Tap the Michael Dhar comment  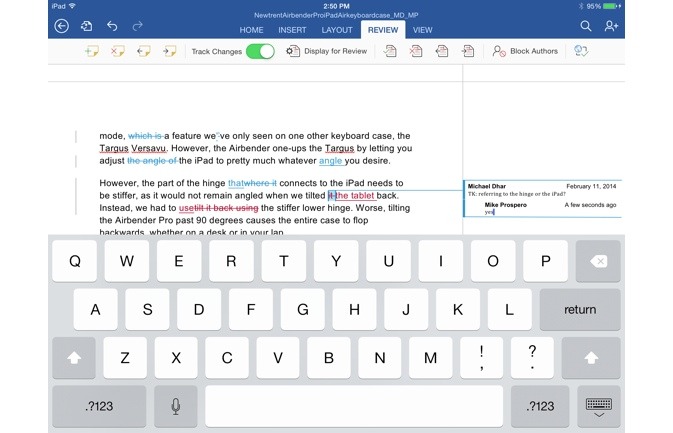542,190
